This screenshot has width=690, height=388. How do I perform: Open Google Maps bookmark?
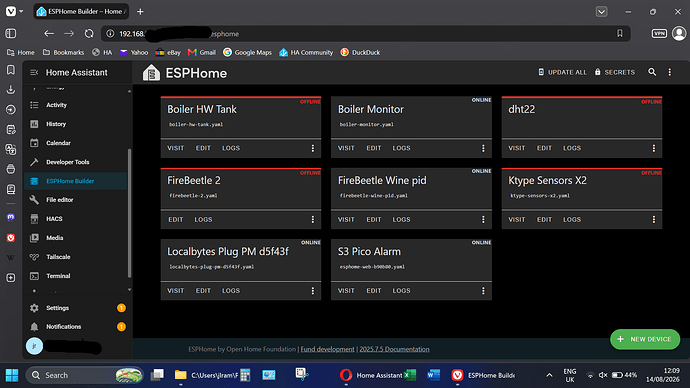[247, 52]
